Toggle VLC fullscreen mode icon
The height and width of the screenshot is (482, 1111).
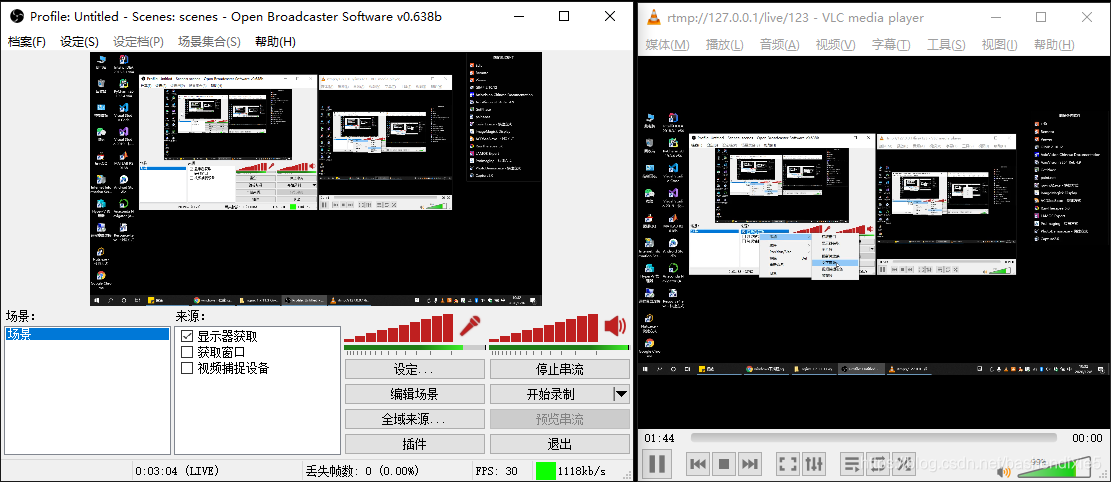tap(787, 464)
